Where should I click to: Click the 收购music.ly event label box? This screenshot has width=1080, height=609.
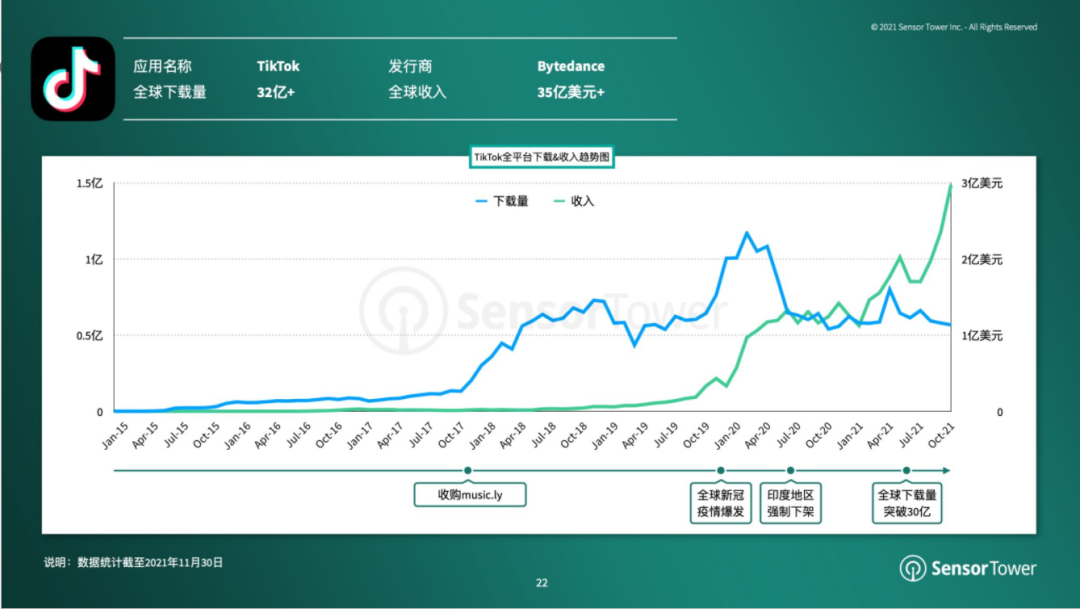coord(469,495)
